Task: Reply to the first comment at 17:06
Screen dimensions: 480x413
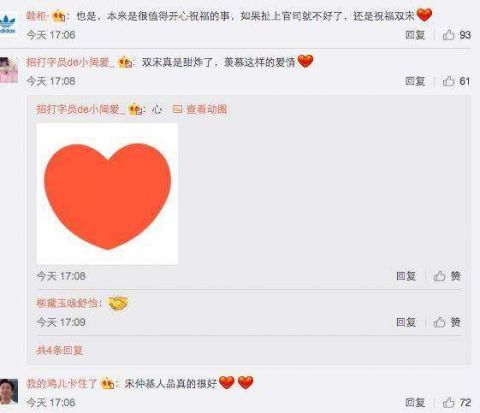Action: click(415, 35)
